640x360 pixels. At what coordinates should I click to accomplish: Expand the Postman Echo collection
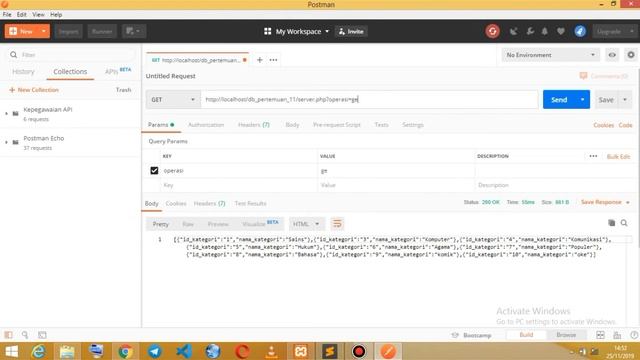6,142
